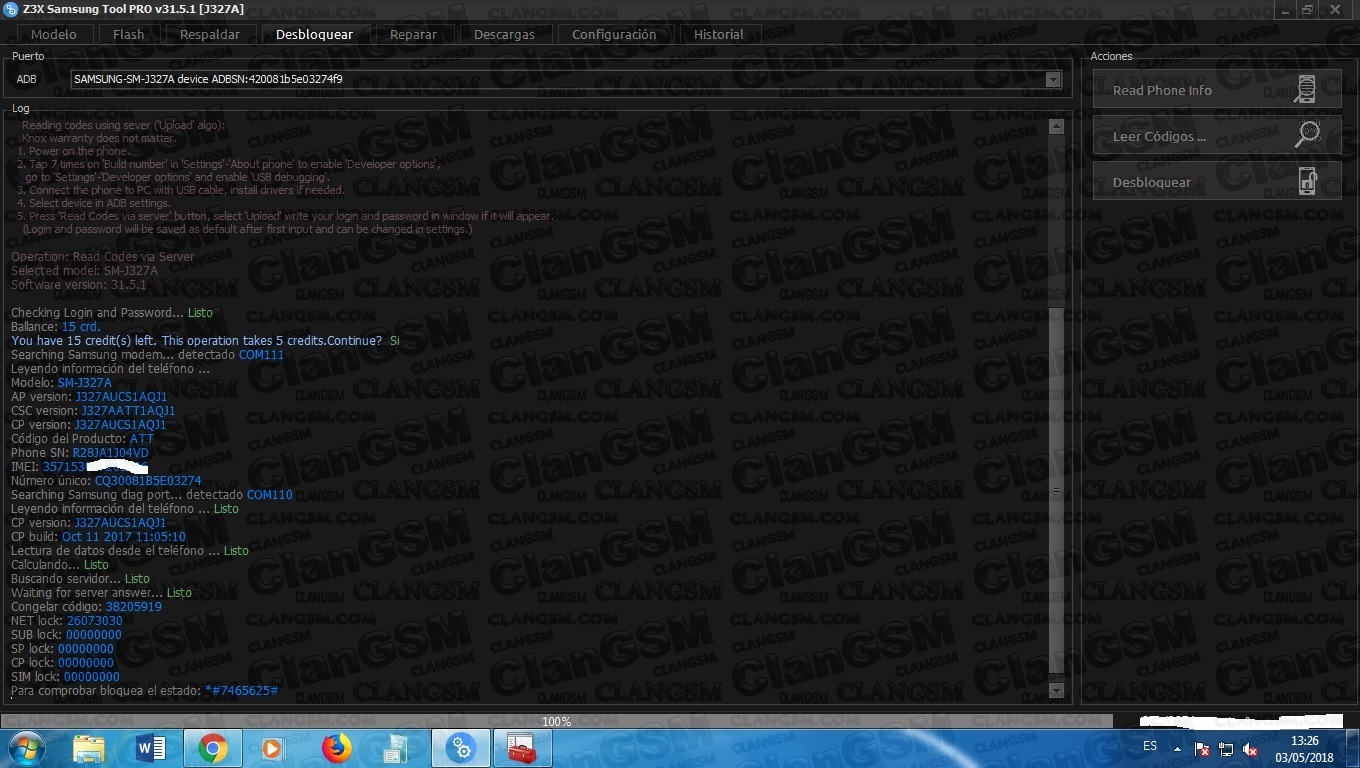Click the log scrollbar down arrow
This screenshot has height=768, width=1360.
click(x=1056, y=690)
